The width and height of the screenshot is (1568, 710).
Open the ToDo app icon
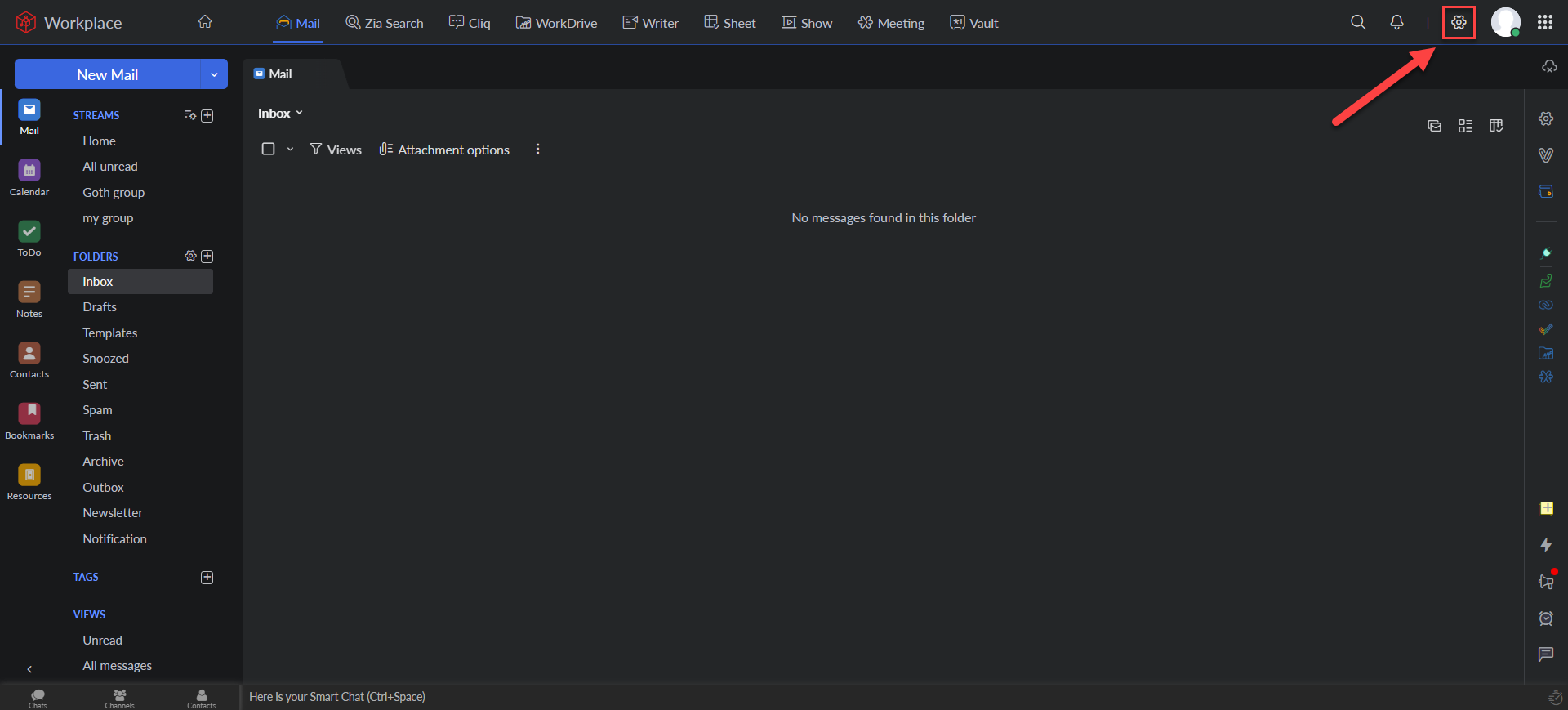click(x=29, y=239)
